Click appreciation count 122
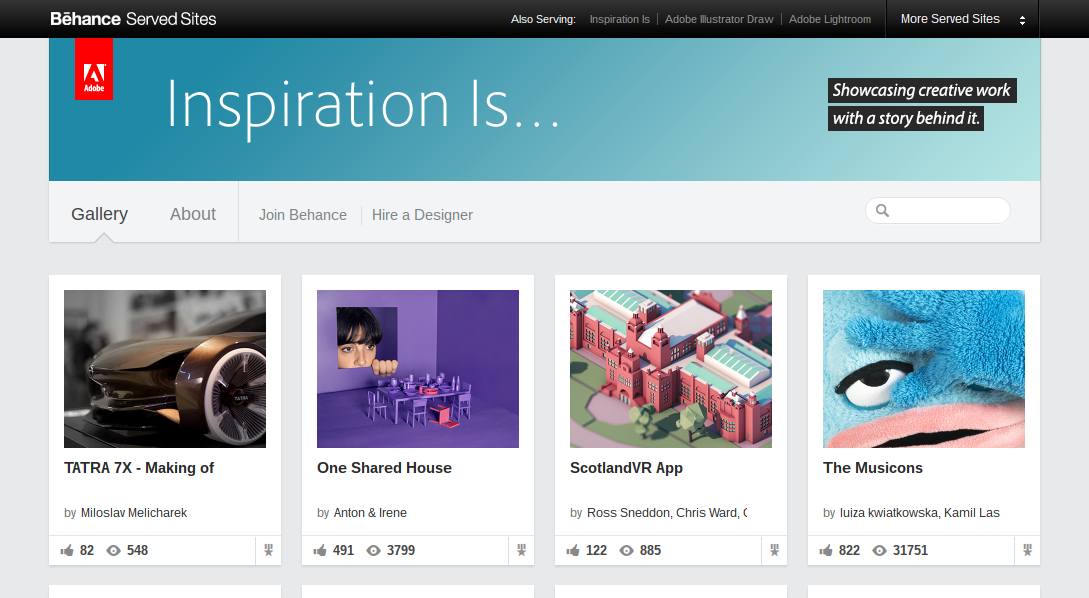 coord(596,551)
